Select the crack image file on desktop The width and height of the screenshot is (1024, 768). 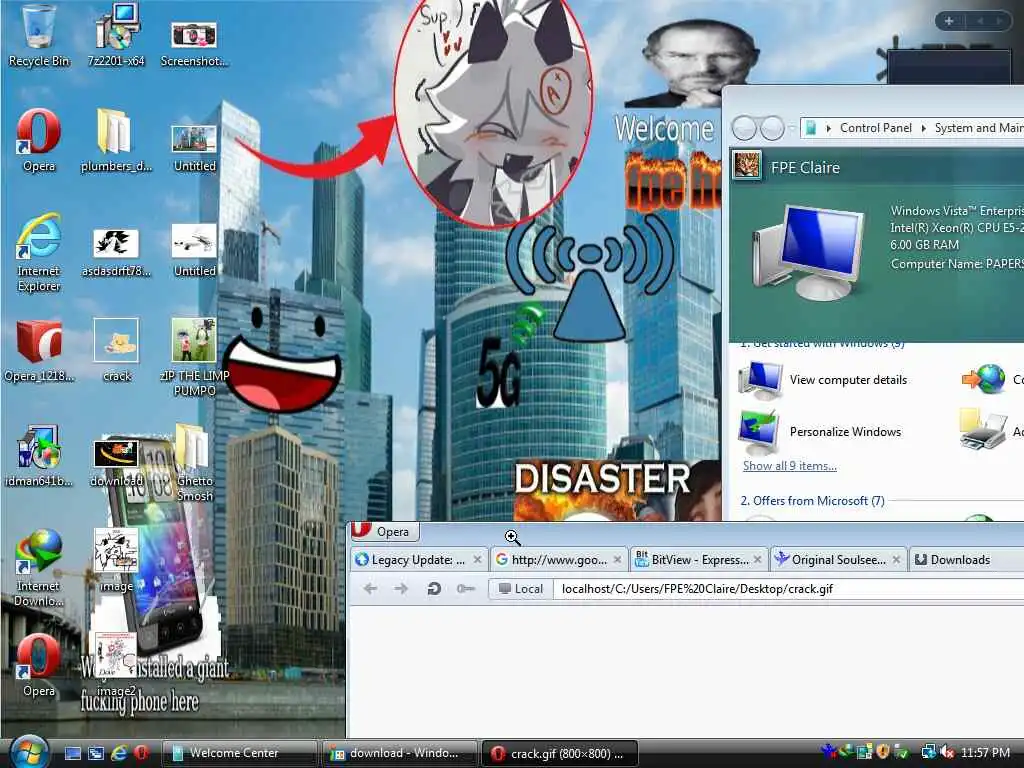tap(116, 349)
